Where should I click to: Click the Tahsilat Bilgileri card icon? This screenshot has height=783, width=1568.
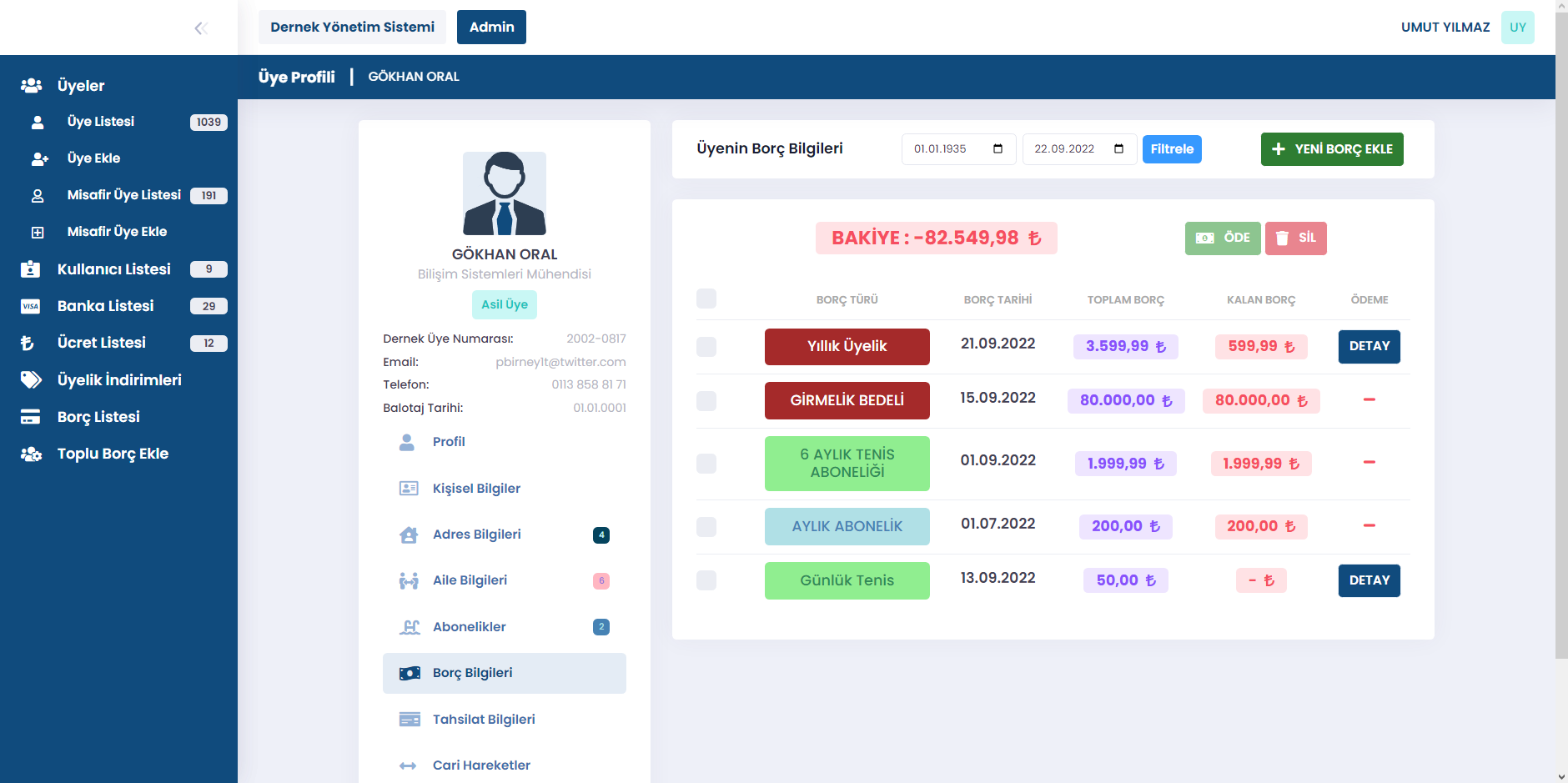409,720
